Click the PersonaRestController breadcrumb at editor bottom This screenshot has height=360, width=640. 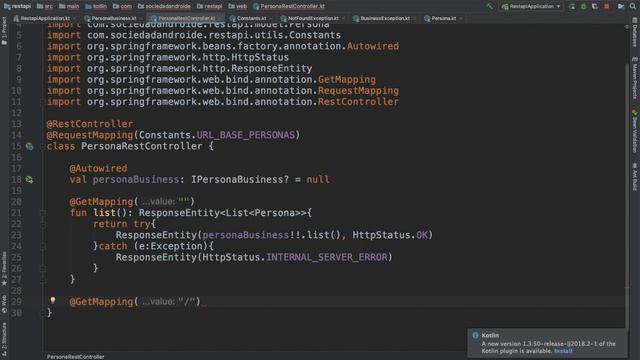[x=76, y=357]
